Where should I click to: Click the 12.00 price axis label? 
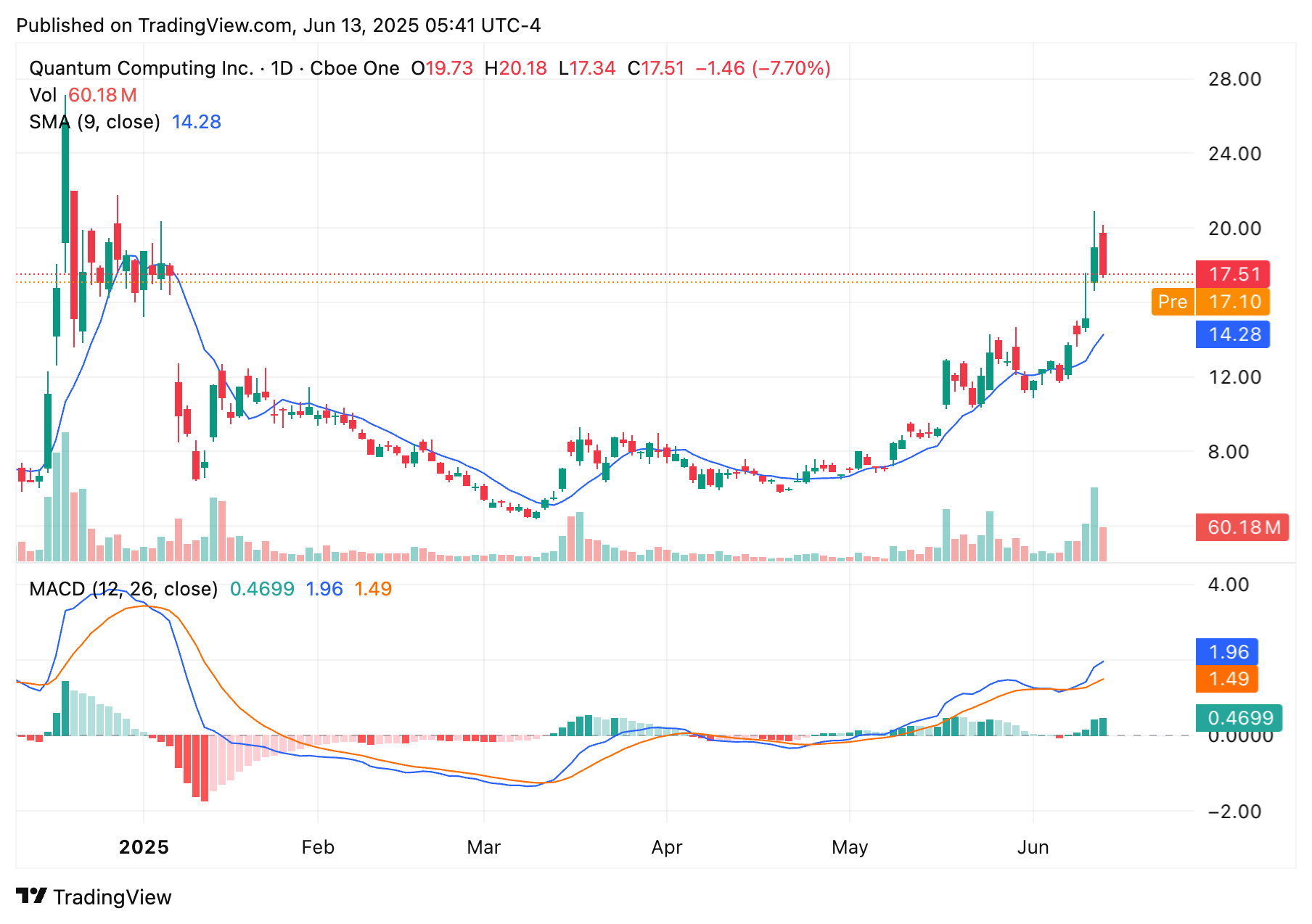pyautogui.click(x=1234, y=377)
